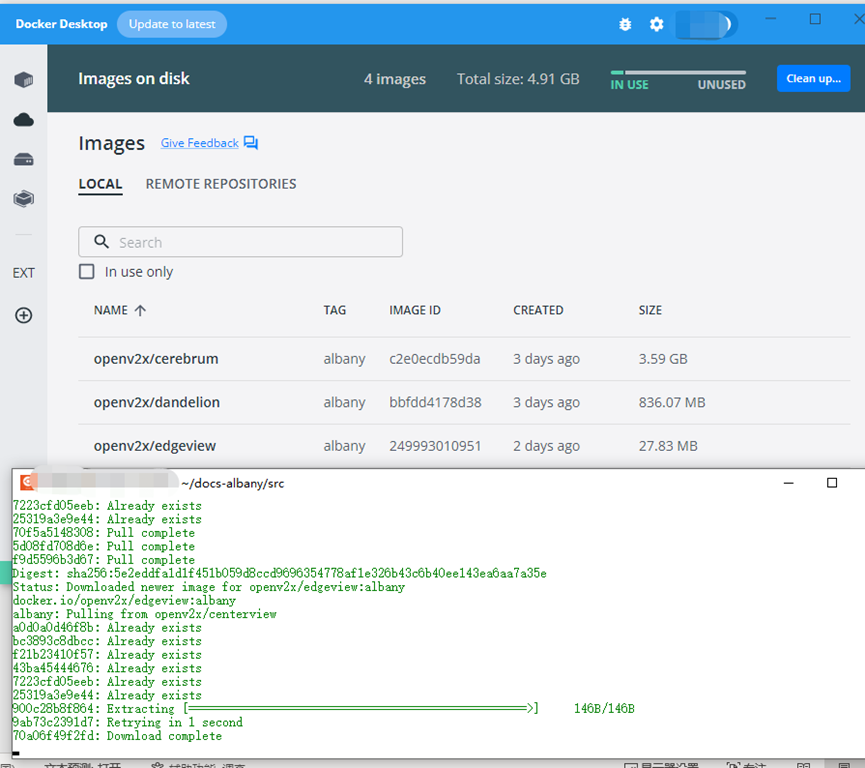Viewport: 865px width, 768px height.
Task: Switch to REMOTE REPOSITORIES tab
Action: click(x=221, y=184)
